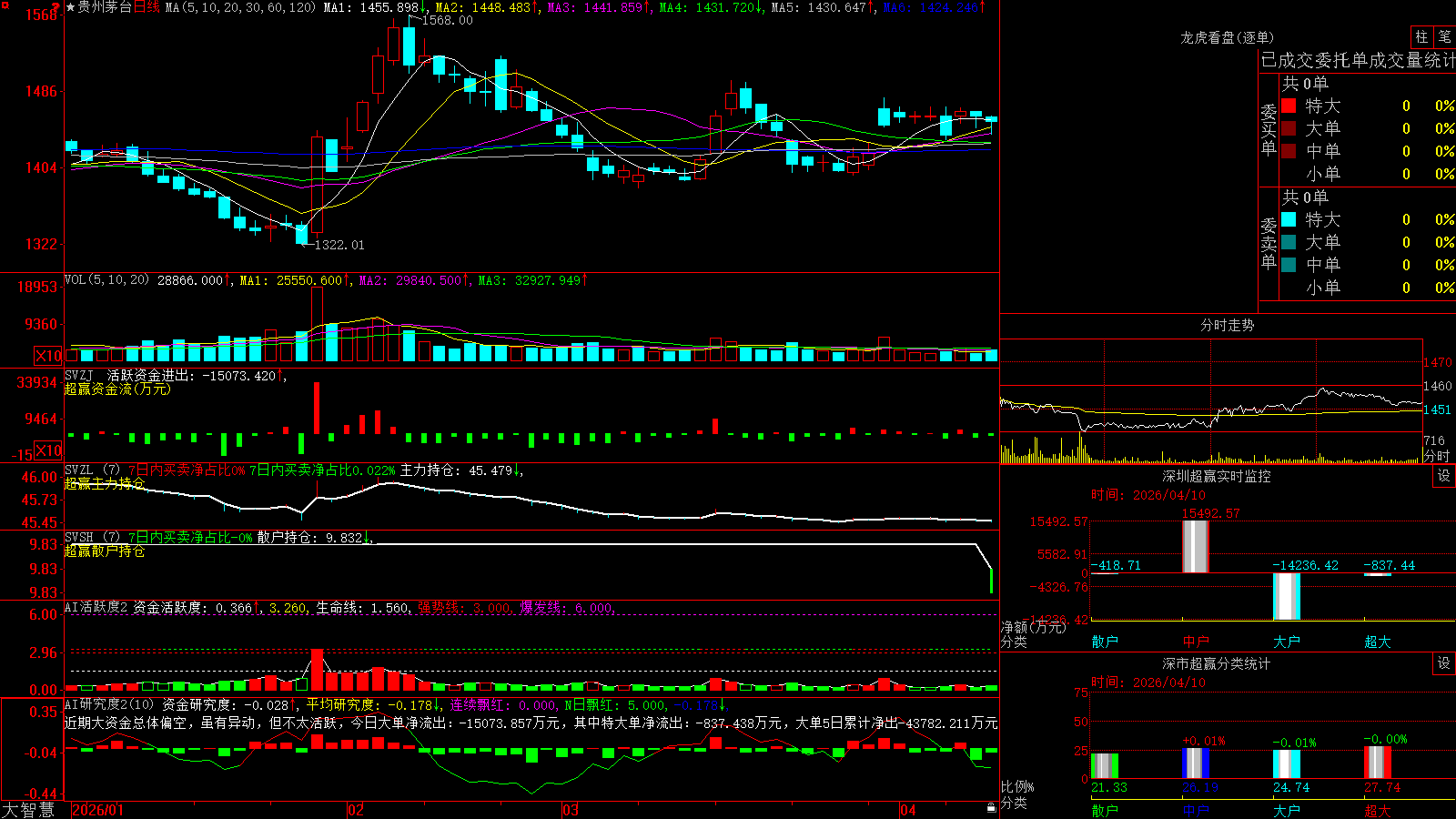The width and height of the screenshot is (1456, 819).
Task: Click the 超赢资金流(万元) label
Action: [x=117, y=389]
